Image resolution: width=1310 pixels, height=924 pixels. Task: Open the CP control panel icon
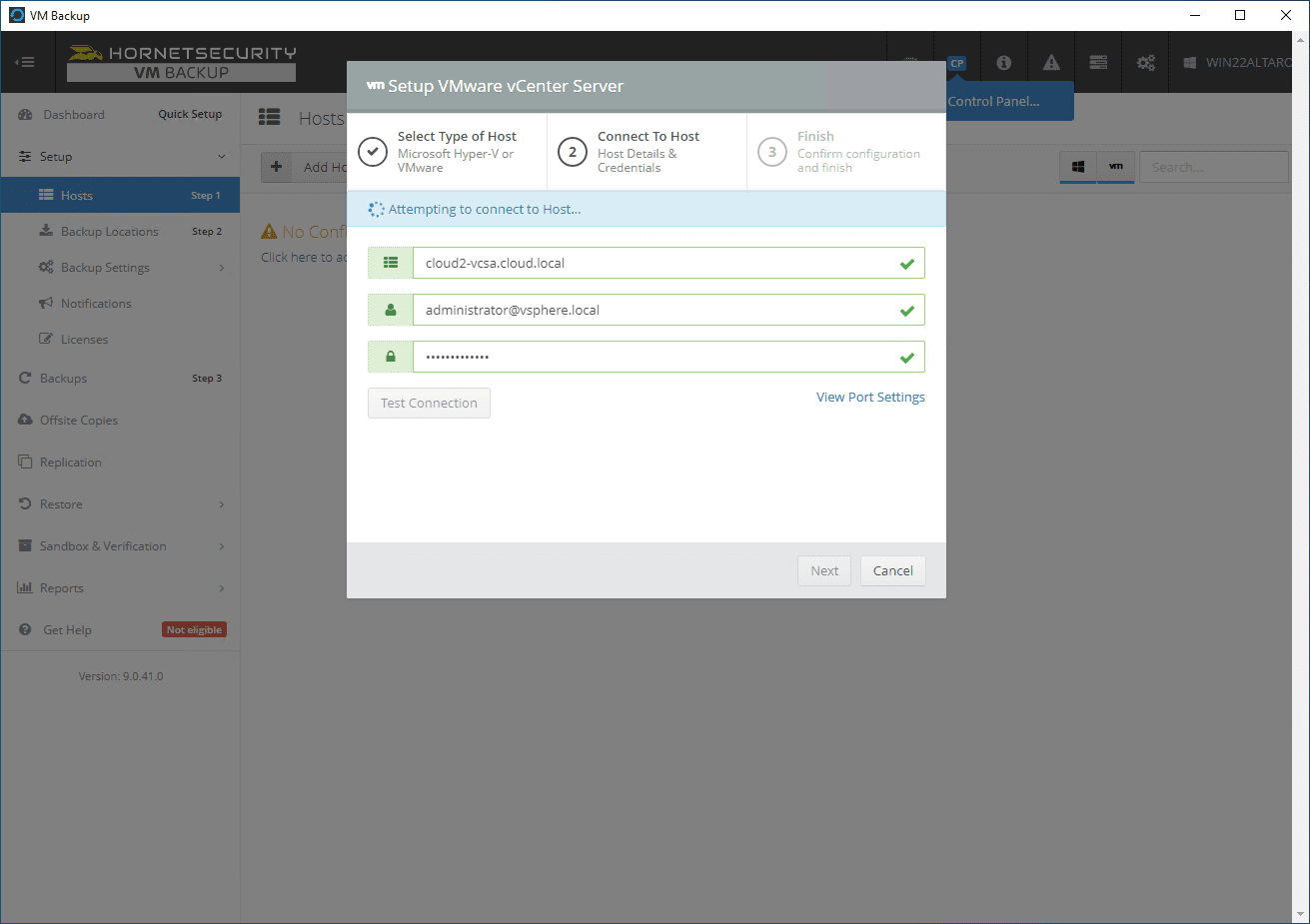pos(957,63)
